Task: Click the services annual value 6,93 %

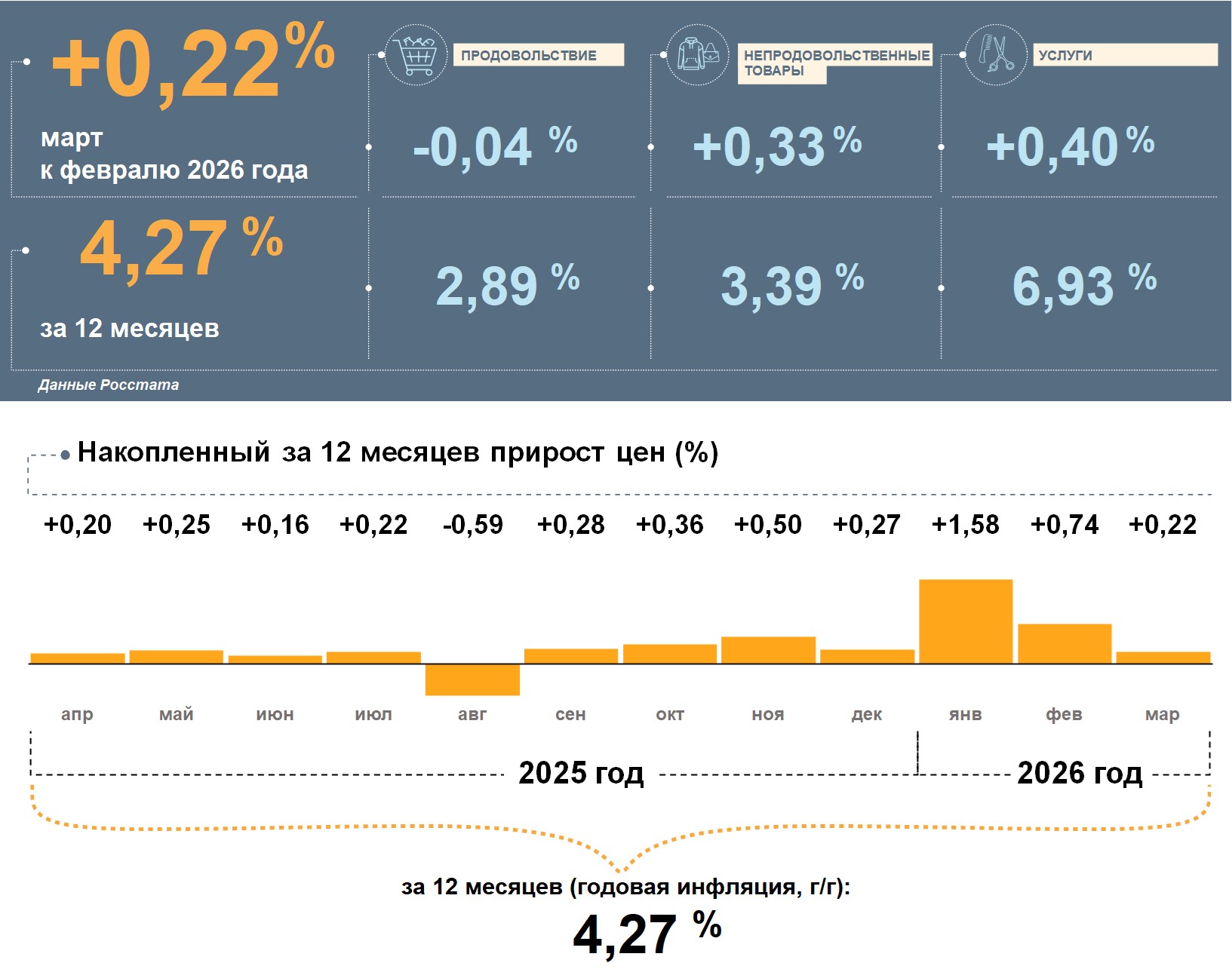Action: [x=1084, y=286]
